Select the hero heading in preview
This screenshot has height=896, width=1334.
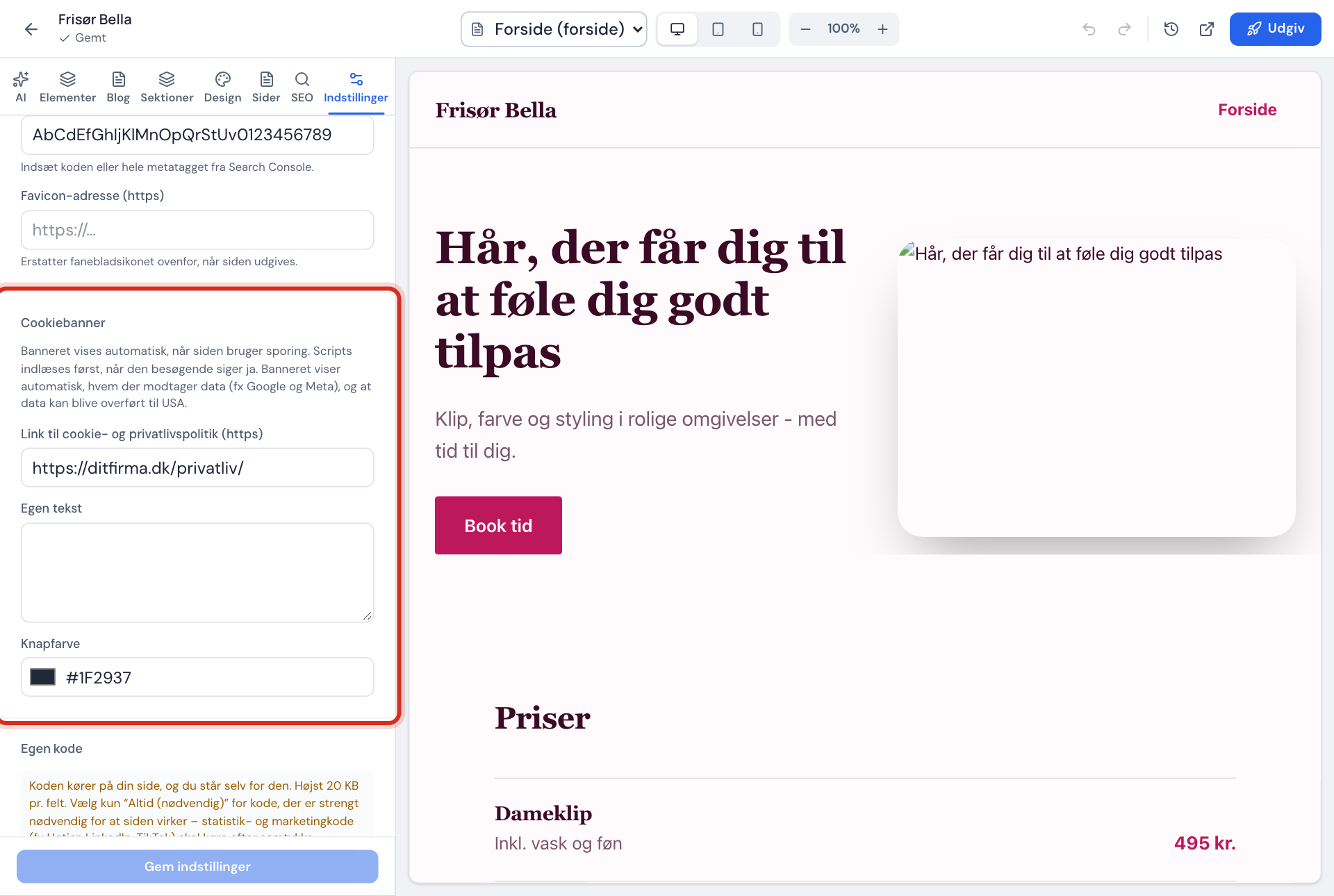[x=641, y=299]
